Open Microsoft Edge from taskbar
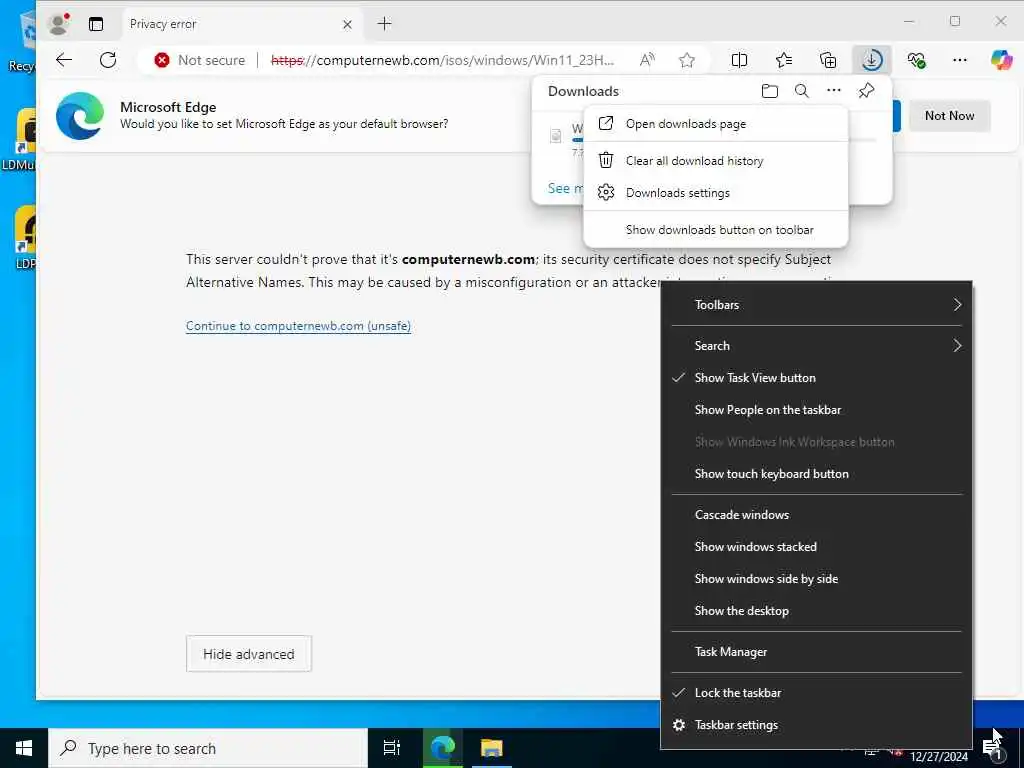 tap(442, 748)
